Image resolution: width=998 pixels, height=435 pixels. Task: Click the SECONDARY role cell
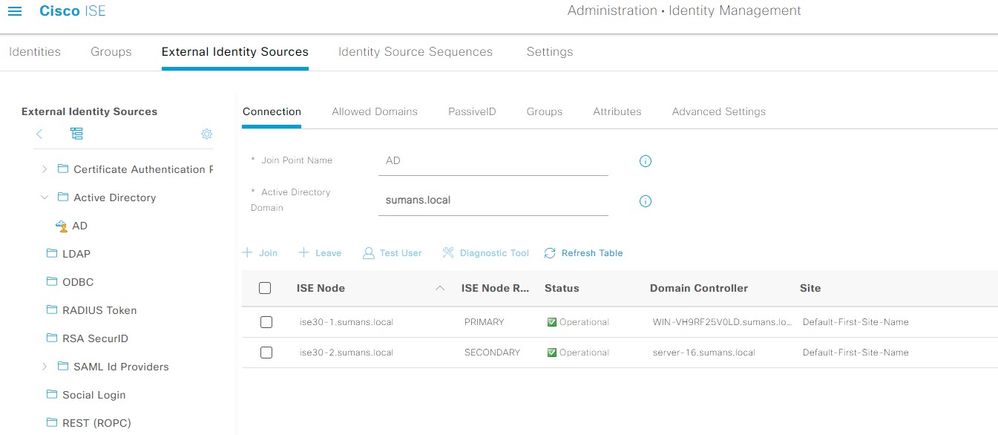(492, 353)
